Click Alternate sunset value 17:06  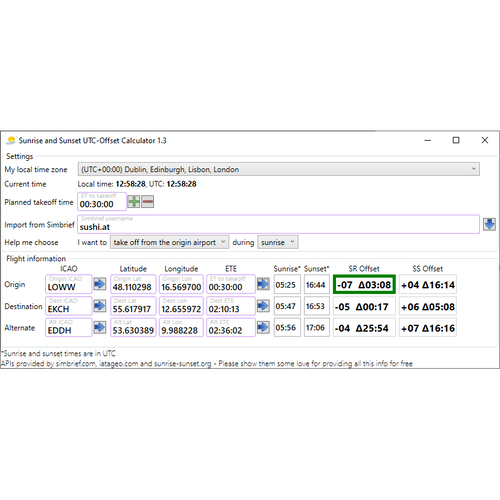point(316,327)
